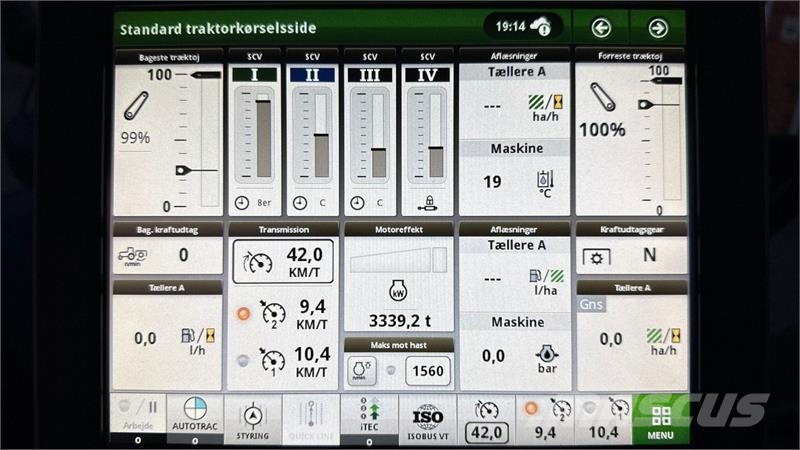Open the Motoreffekt panel header

pos(398,230)
